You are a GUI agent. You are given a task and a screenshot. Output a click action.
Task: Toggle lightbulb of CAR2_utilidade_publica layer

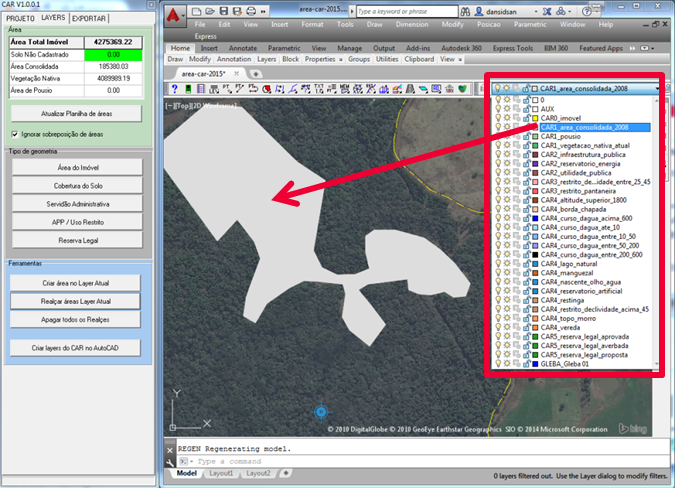coord(498,173)
